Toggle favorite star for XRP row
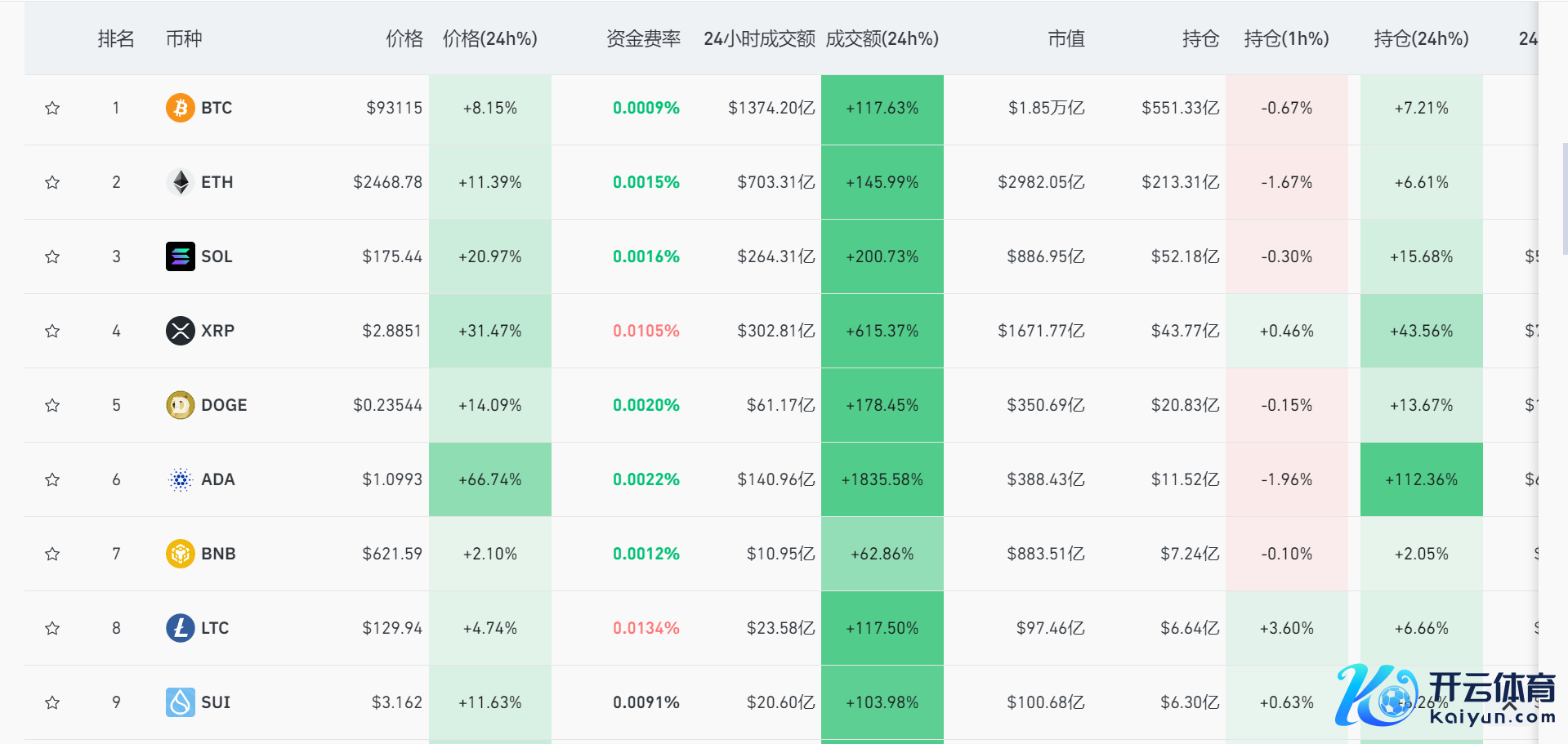The image size is (1568, 744). point(52,331)
